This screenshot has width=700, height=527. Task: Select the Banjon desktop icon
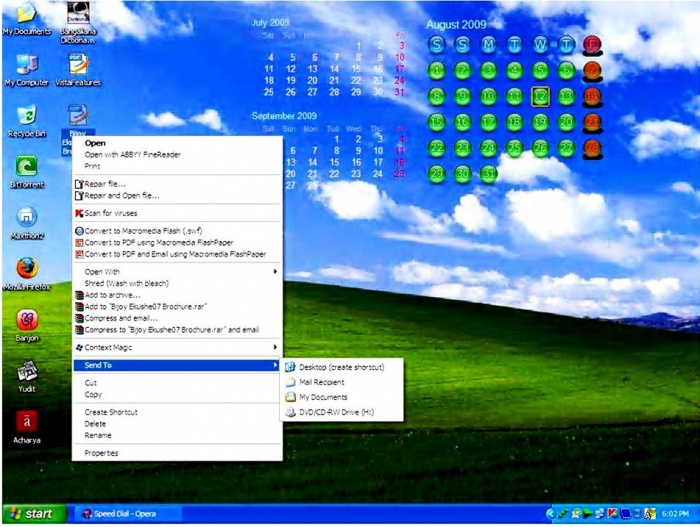click(x=27, y=325)
